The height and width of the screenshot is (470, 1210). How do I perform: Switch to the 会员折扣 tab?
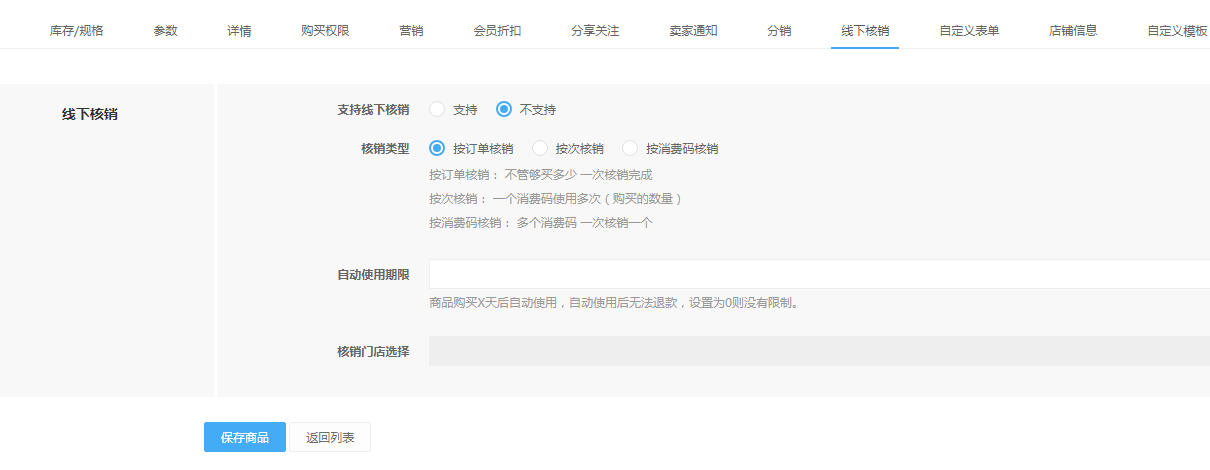tap(497, 31)
